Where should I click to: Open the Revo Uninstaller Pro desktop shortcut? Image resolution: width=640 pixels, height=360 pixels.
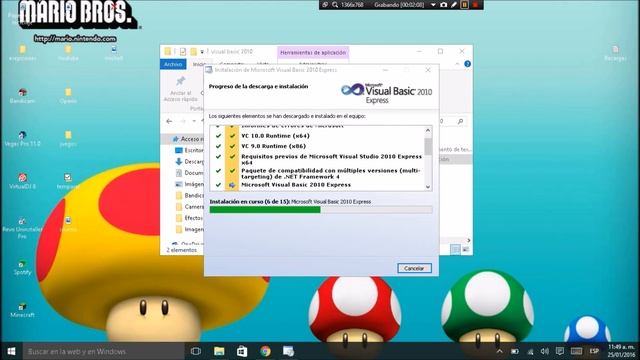[x=22, y=228]
